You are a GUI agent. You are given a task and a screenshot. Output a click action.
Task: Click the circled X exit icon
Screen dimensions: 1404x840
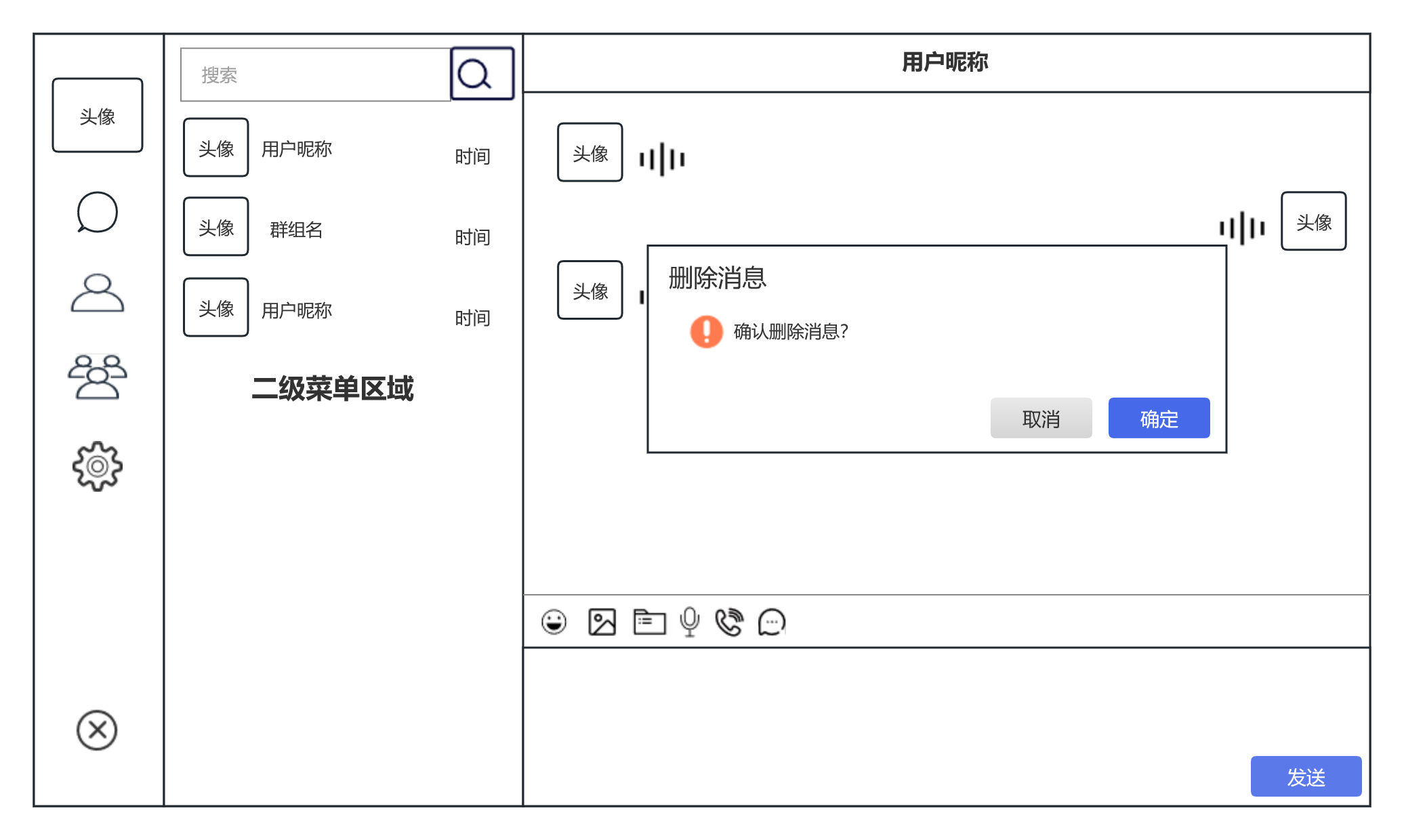(97, 730)
